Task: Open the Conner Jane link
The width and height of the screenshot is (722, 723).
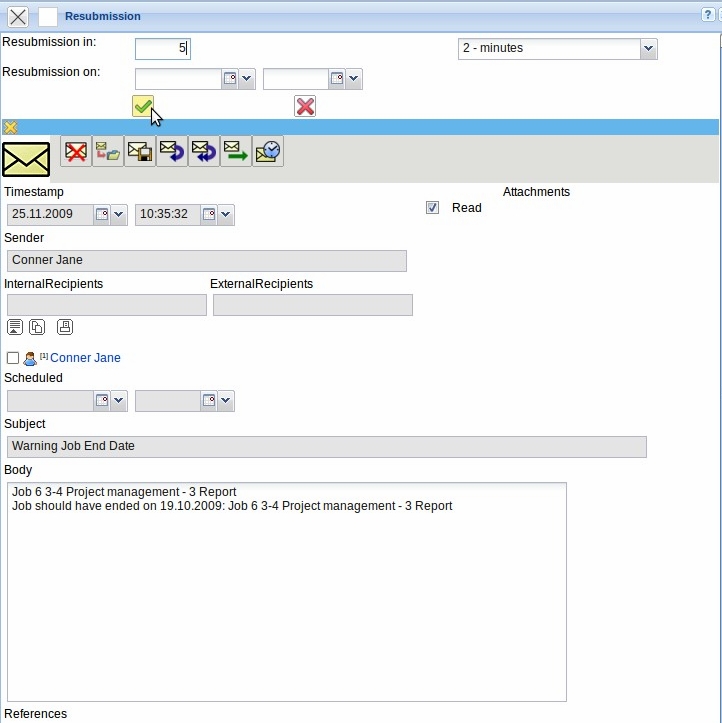Action: coord(85,358)
